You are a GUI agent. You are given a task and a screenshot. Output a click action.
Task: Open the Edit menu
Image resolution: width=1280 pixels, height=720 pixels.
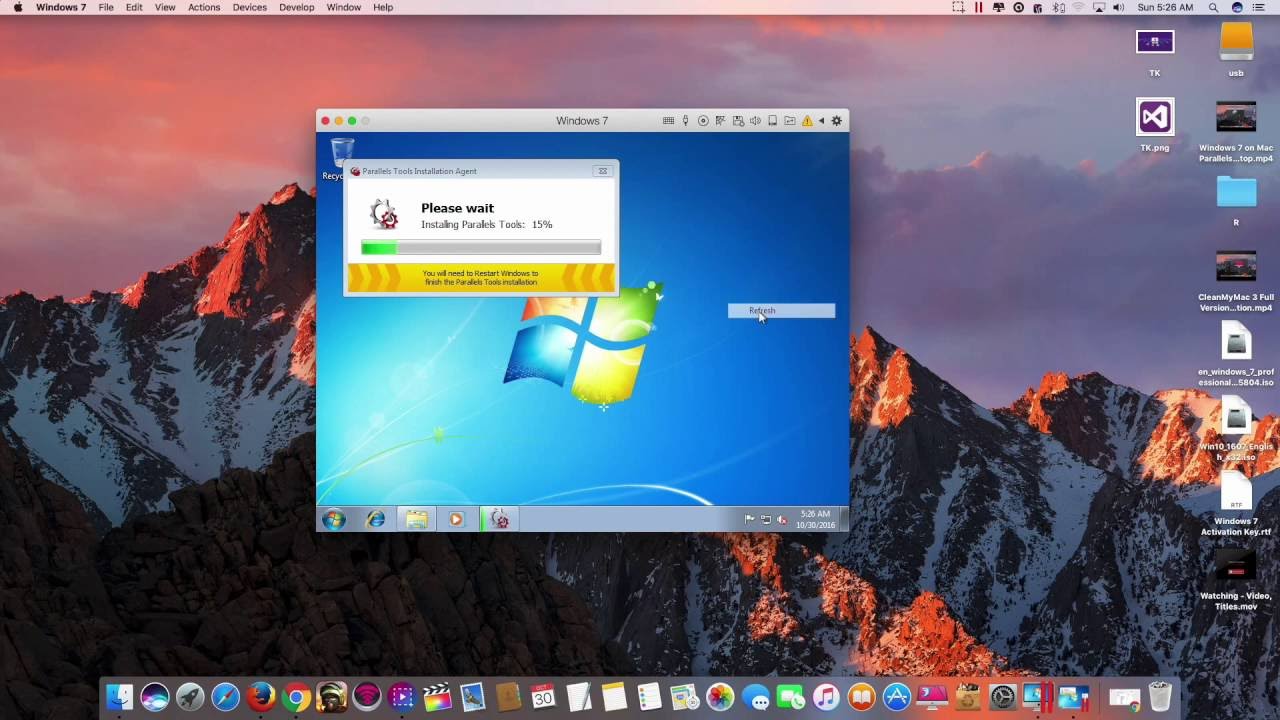[x=134, y=7]
